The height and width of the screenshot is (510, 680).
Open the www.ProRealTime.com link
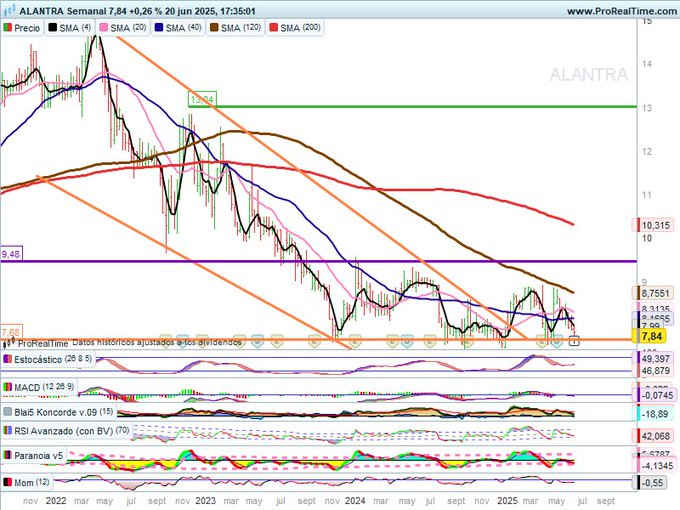point(623,11)
